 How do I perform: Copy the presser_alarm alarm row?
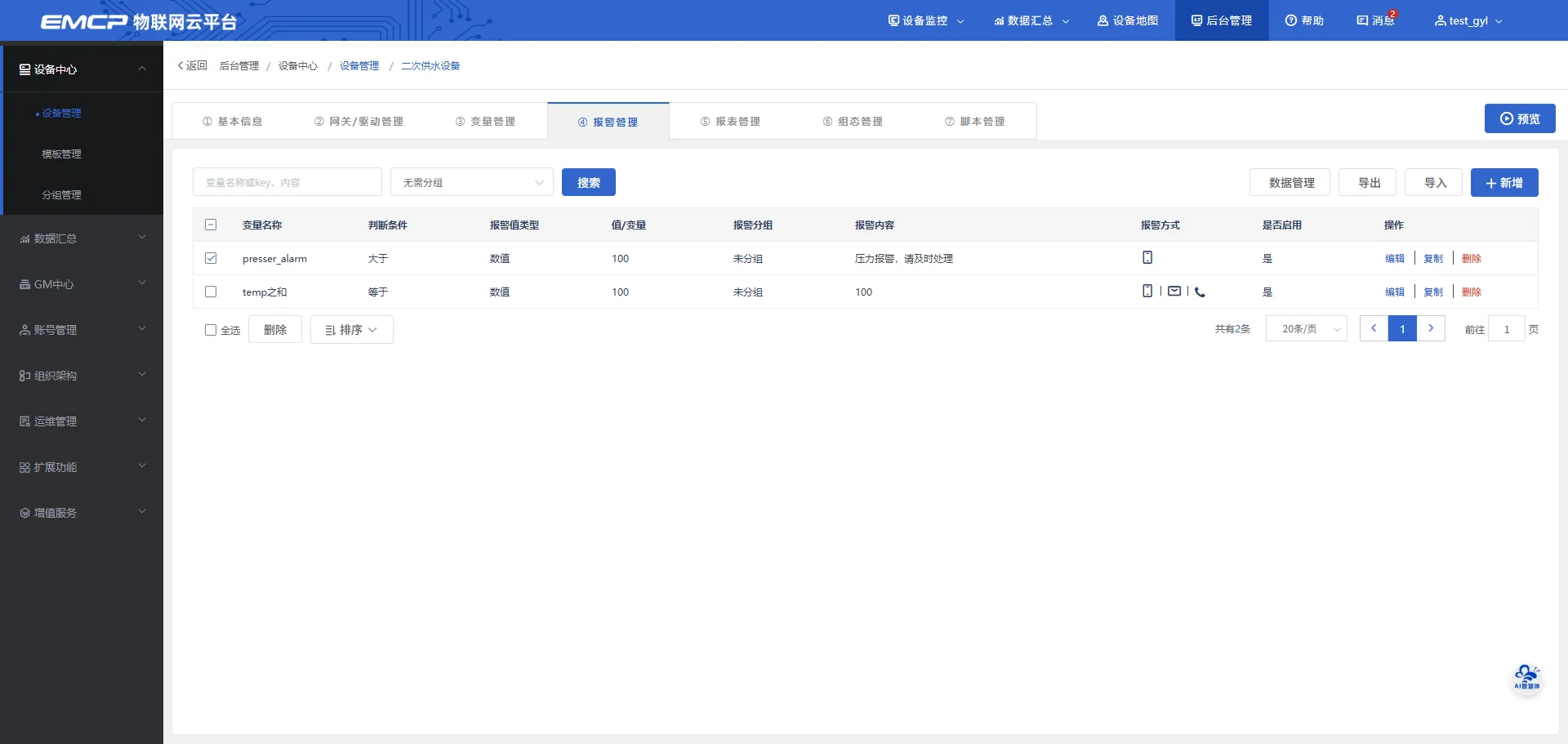click(1433, 258)
